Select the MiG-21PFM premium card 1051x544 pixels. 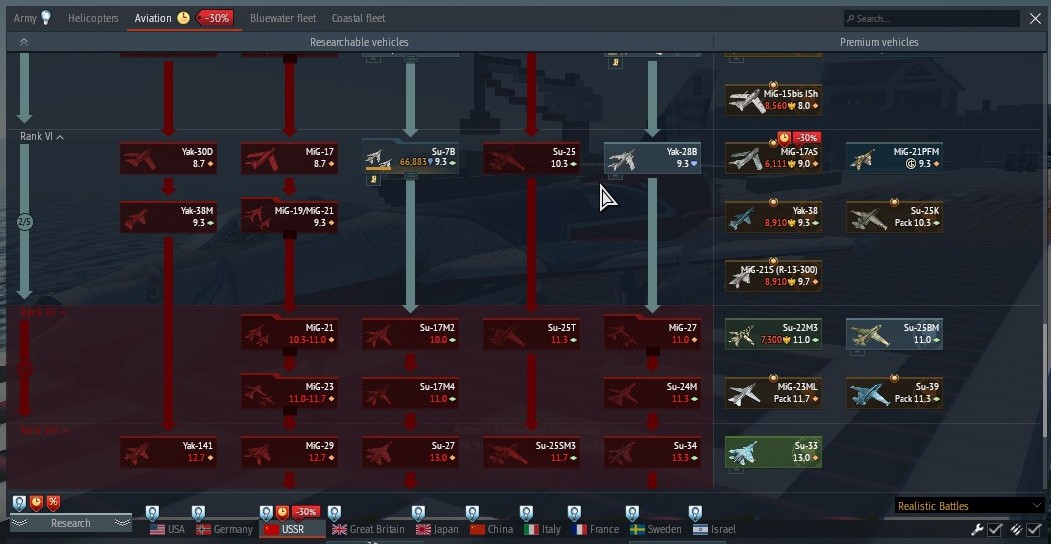(894, 158)
